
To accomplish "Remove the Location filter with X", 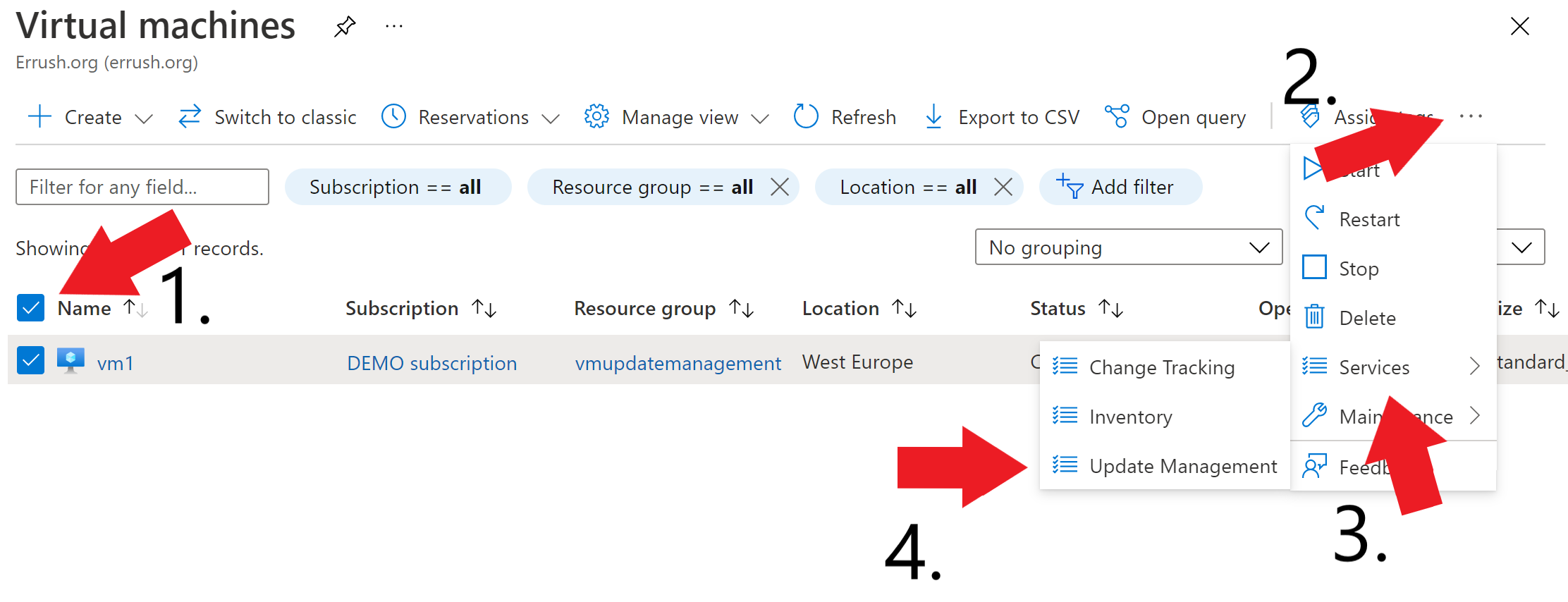I will click(1003, 187).
